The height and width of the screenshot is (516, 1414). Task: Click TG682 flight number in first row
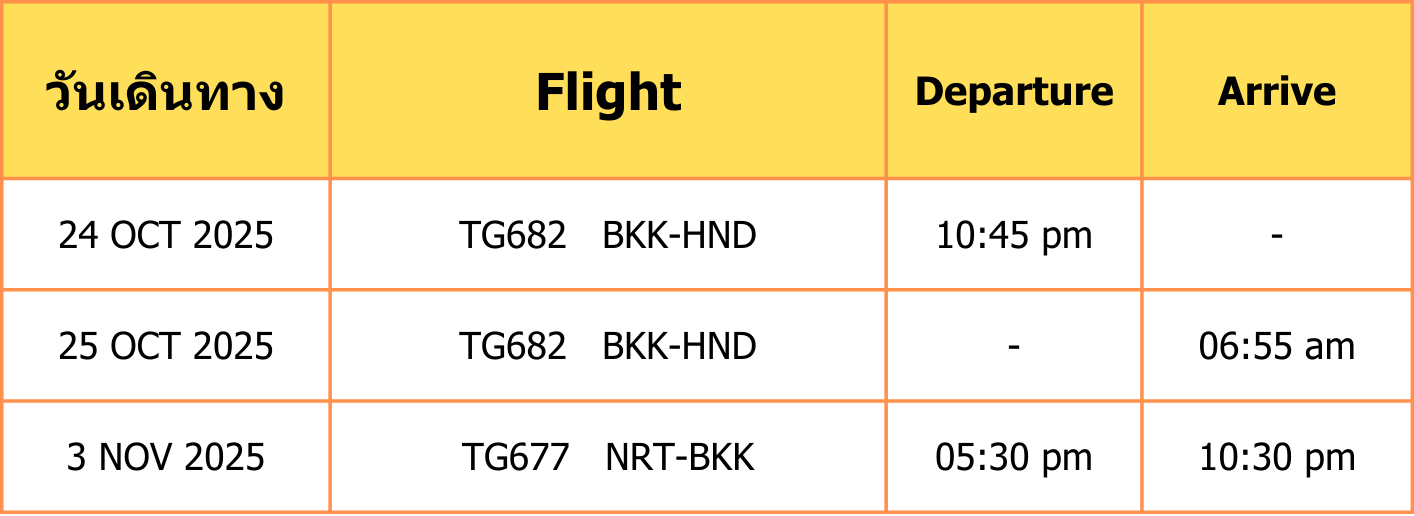click(x=513, y=236)
